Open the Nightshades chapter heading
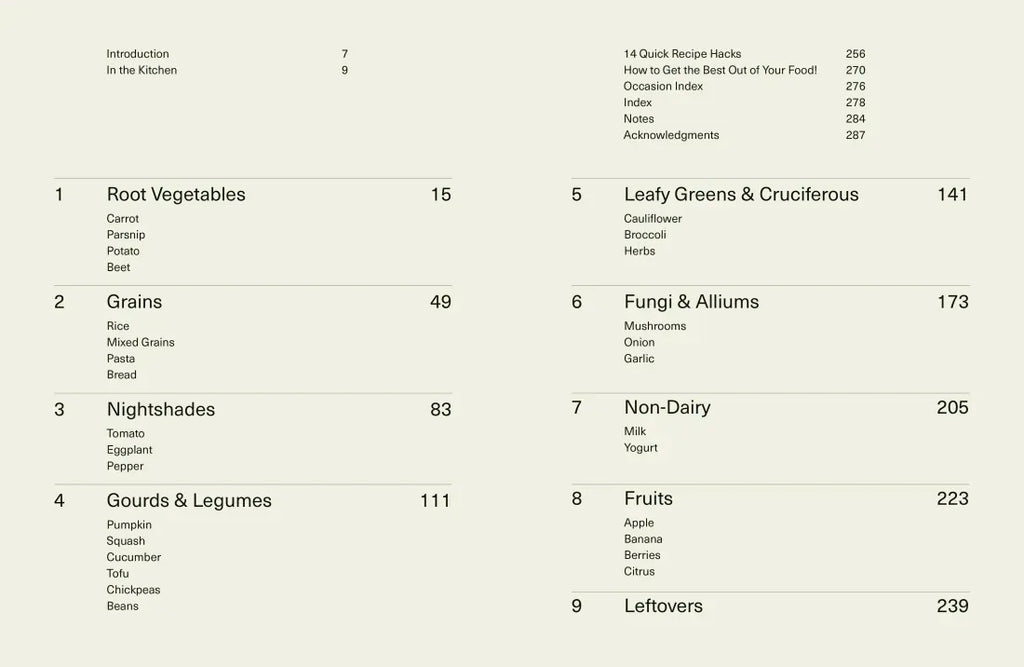 161,409
